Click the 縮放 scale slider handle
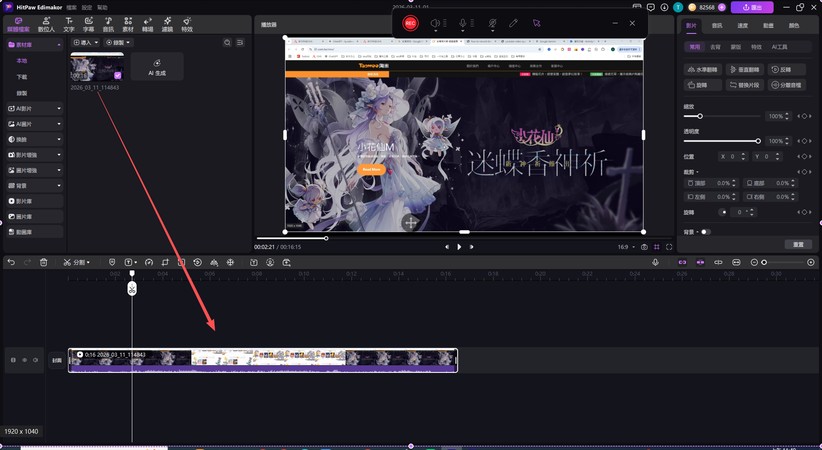The width and height of the screenshot is (822, 450). (x=700, y=116)
